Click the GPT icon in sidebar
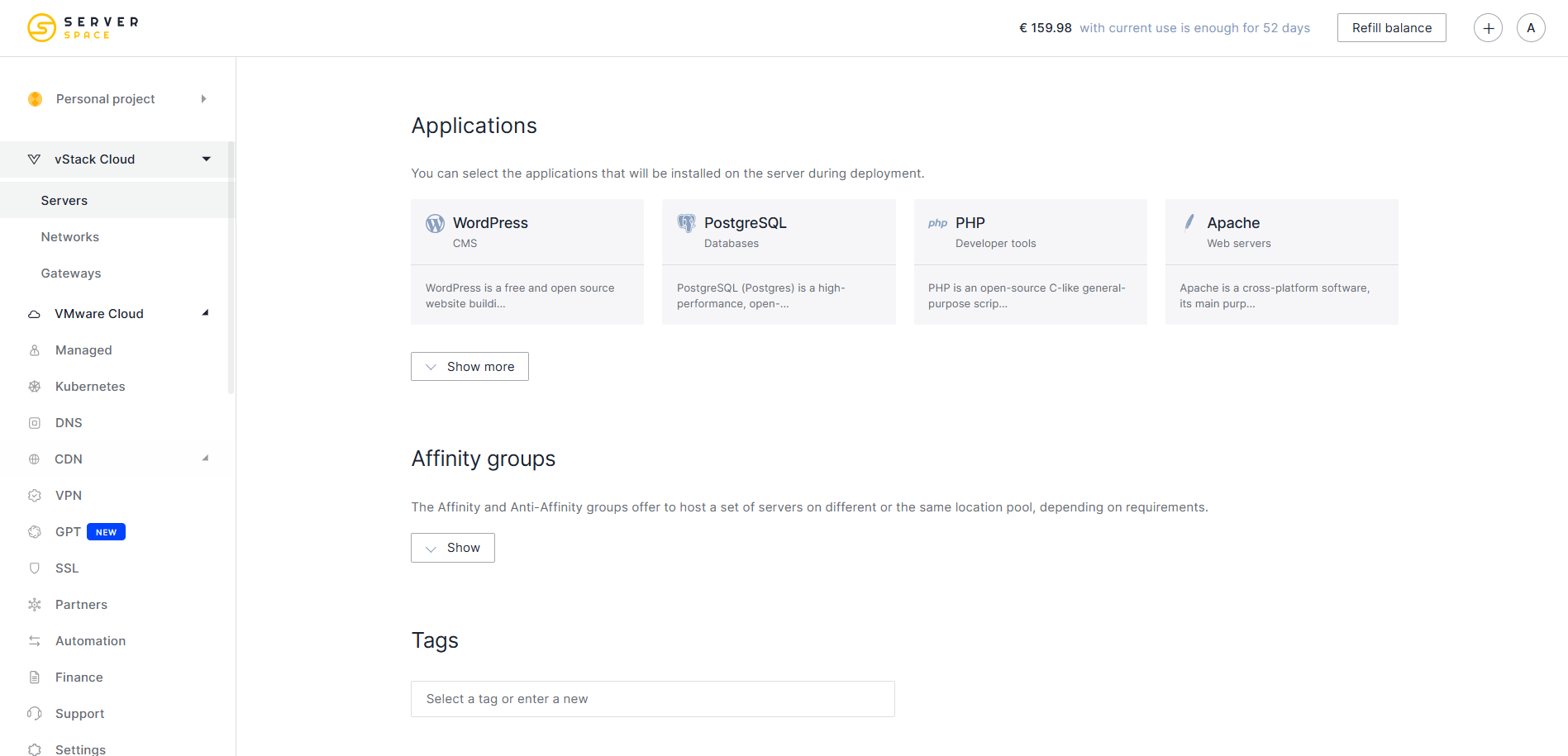Image resolution: width=1568 pixels, height=756 pixels. (x=35, y=532)
